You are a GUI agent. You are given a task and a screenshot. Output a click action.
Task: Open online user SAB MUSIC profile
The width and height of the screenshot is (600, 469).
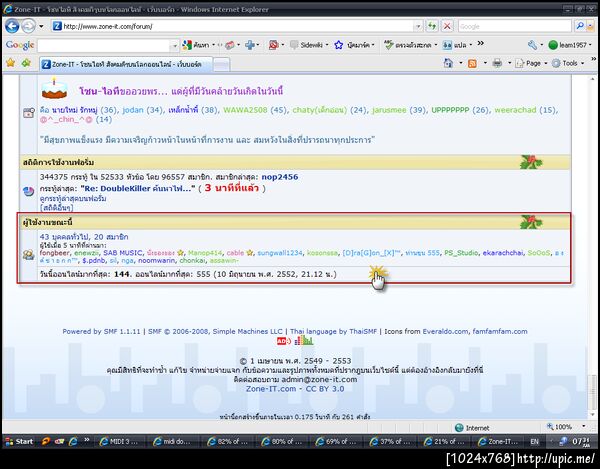(x=123, y=253)
